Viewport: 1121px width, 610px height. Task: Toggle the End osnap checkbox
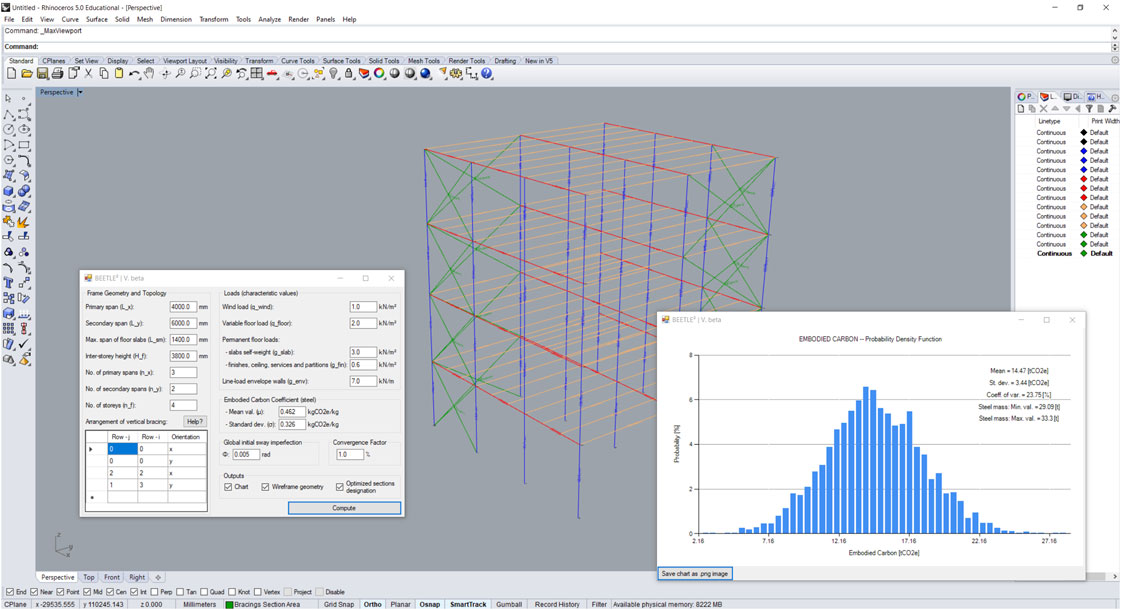click(10, 592)
